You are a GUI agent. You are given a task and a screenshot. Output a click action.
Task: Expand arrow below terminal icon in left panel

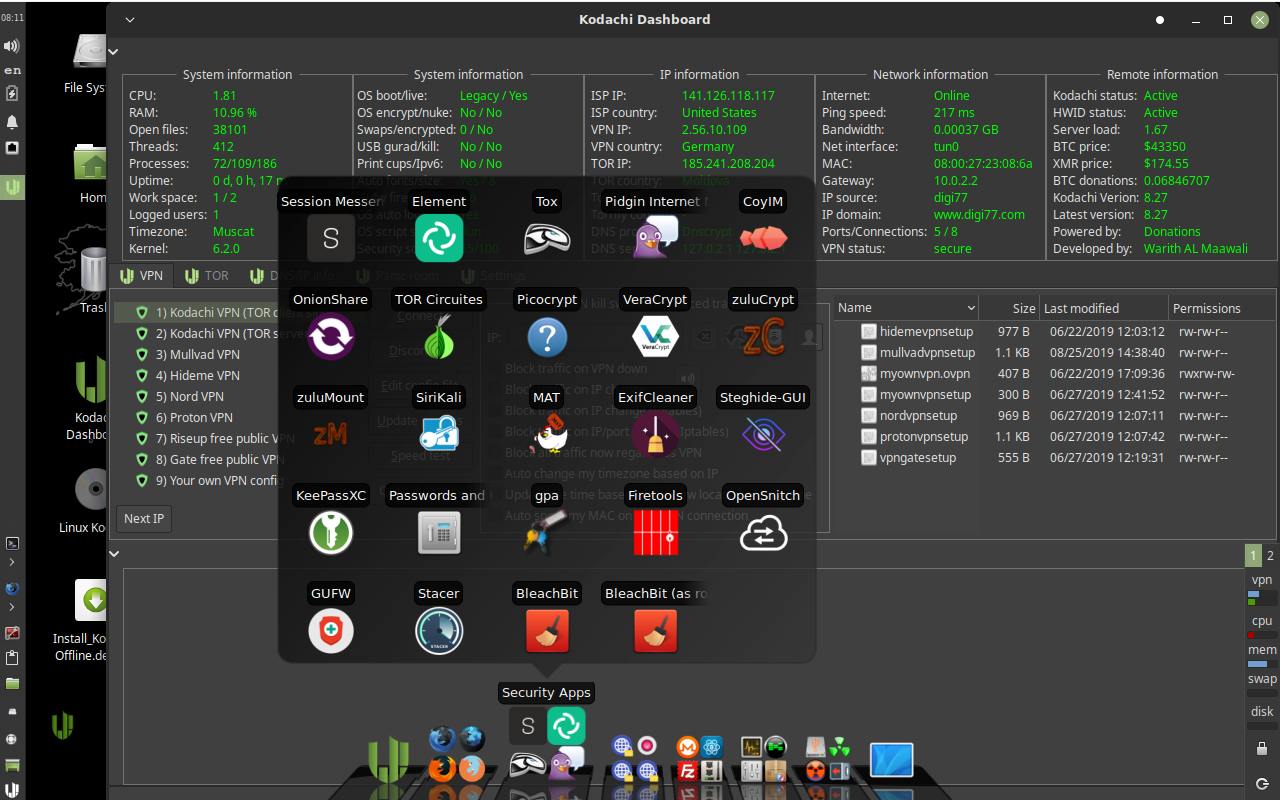[12, 565]
